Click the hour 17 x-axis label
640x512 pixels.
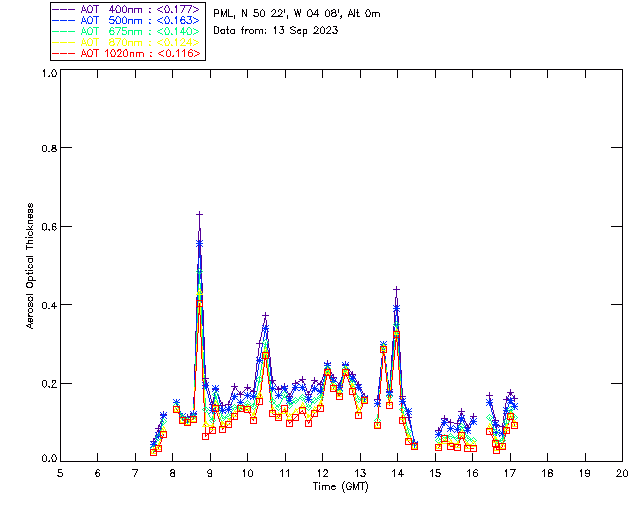click(510, 473)
